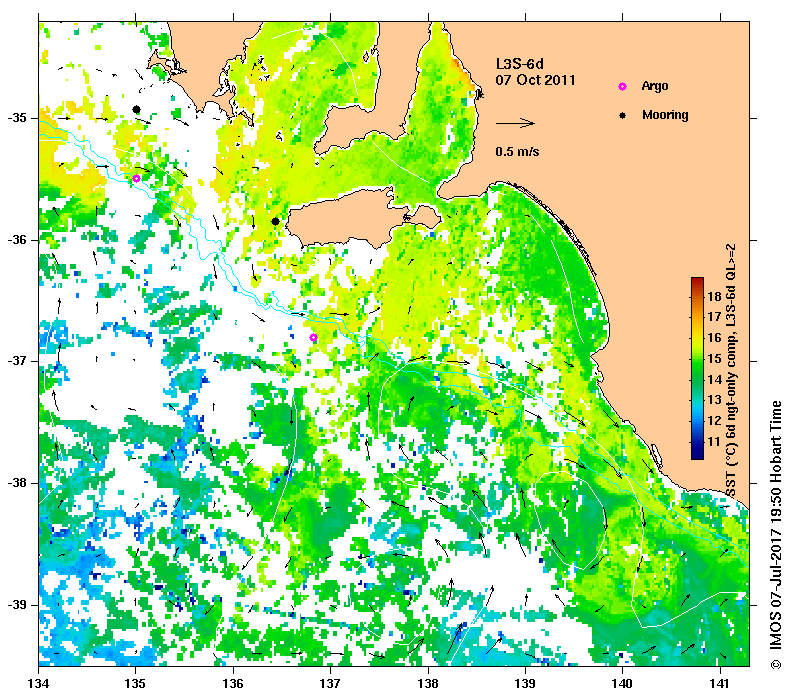
Task: Click the colorbar value '11'
Action: point(714,442)
